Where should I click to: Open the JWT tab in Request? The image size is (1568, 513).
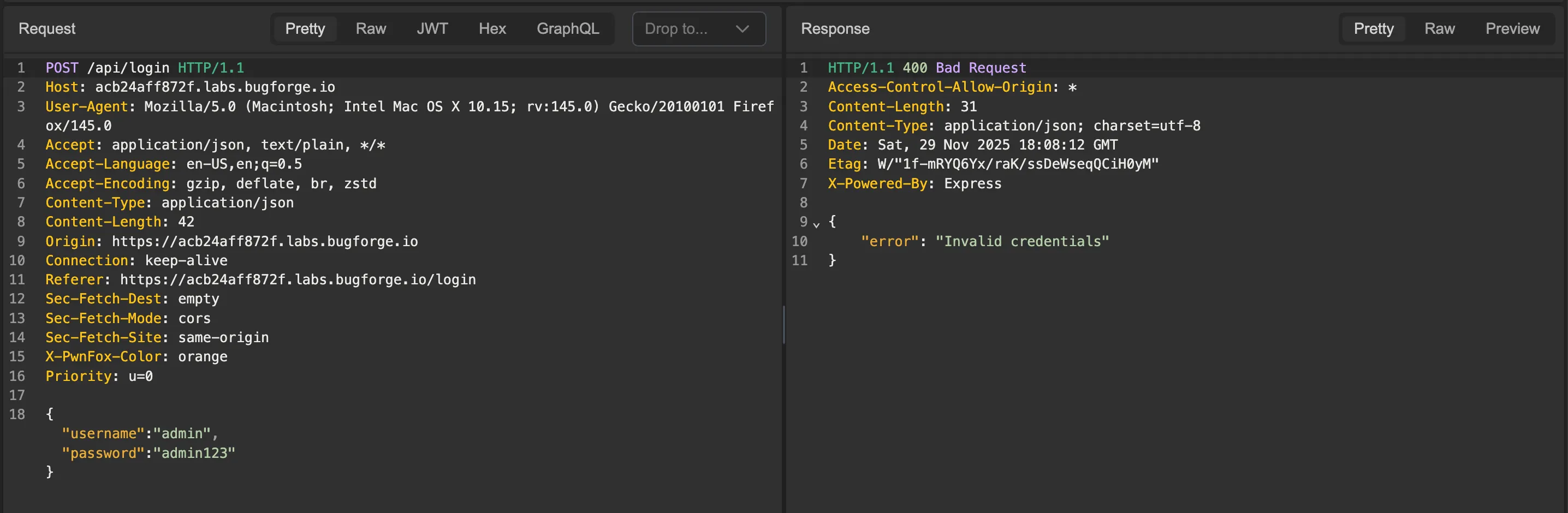point(432,28)
